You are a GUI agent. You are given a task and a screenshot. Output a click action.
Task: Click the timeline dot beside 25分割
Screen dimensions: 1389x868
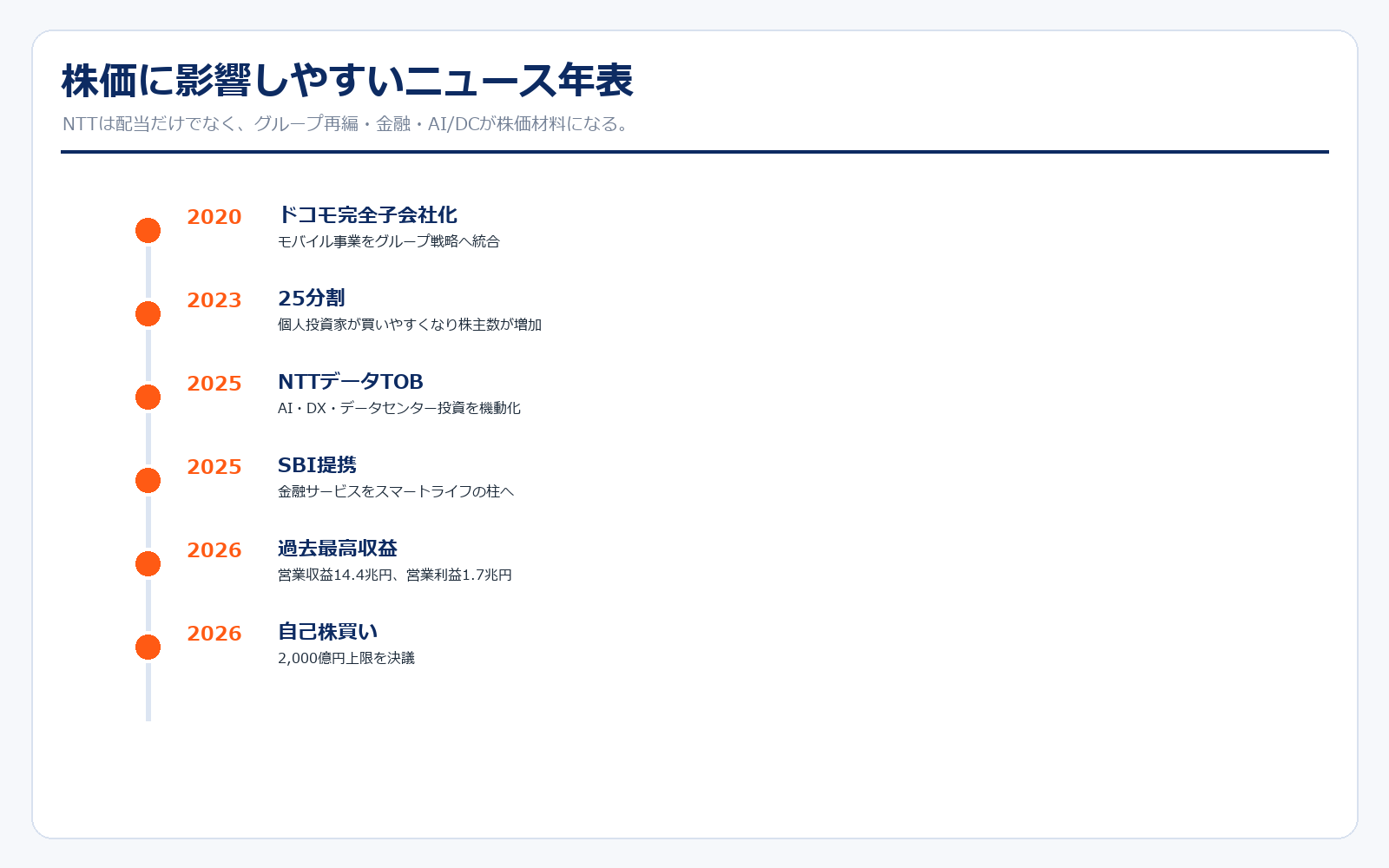pyautogui.click(x=148, y=314)
